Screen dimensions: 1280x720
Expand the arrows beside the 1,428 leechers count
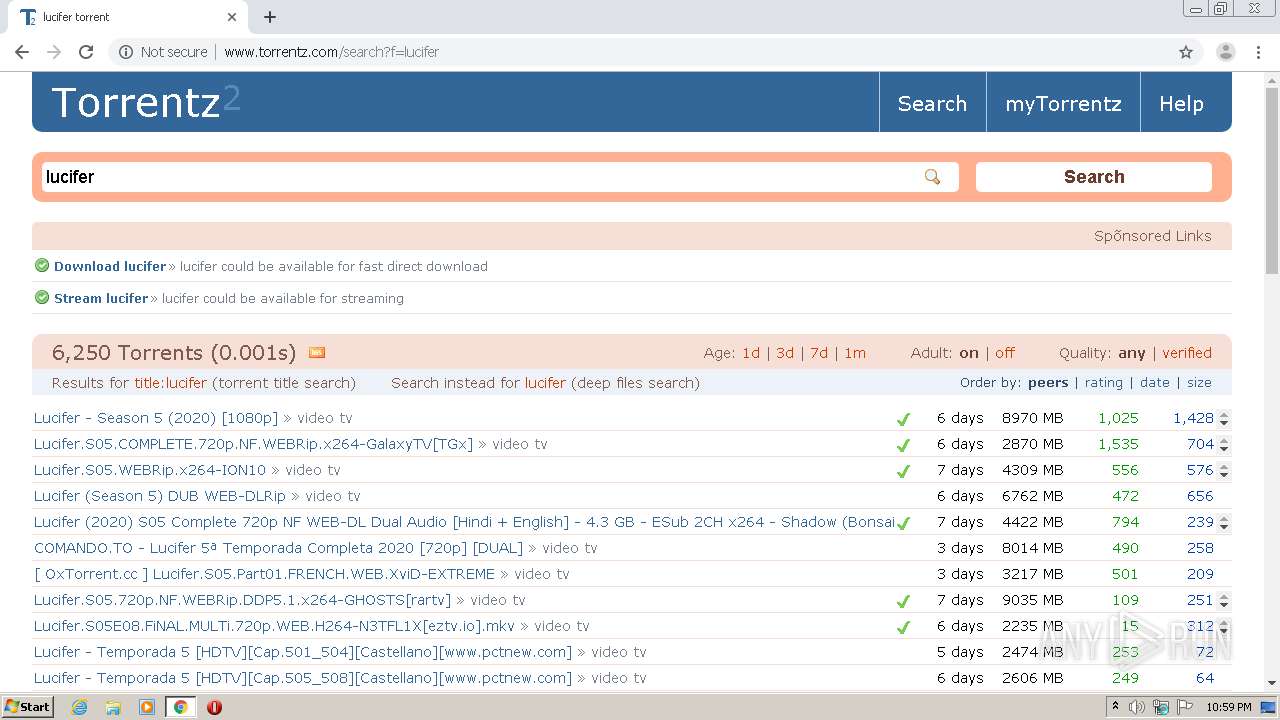pyautogui.click(x=1224, y=419)
